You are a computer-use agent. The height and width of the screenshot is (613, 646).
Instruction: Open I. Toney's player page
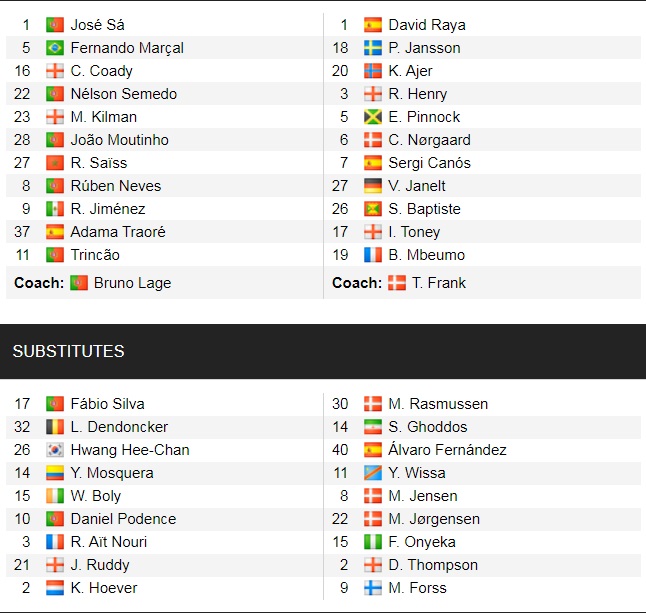(x=415, y=232)
